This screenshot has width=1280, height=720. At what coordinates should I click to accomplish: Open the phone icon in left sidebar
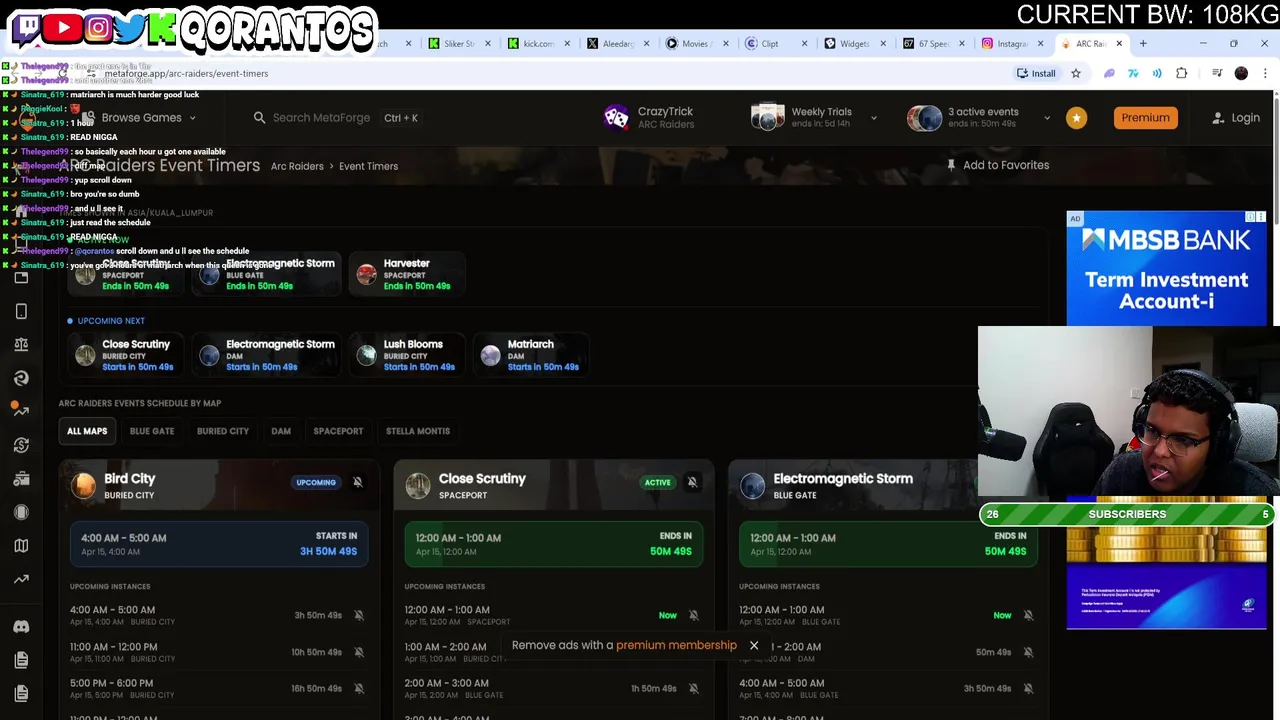(x=21, y=311)
